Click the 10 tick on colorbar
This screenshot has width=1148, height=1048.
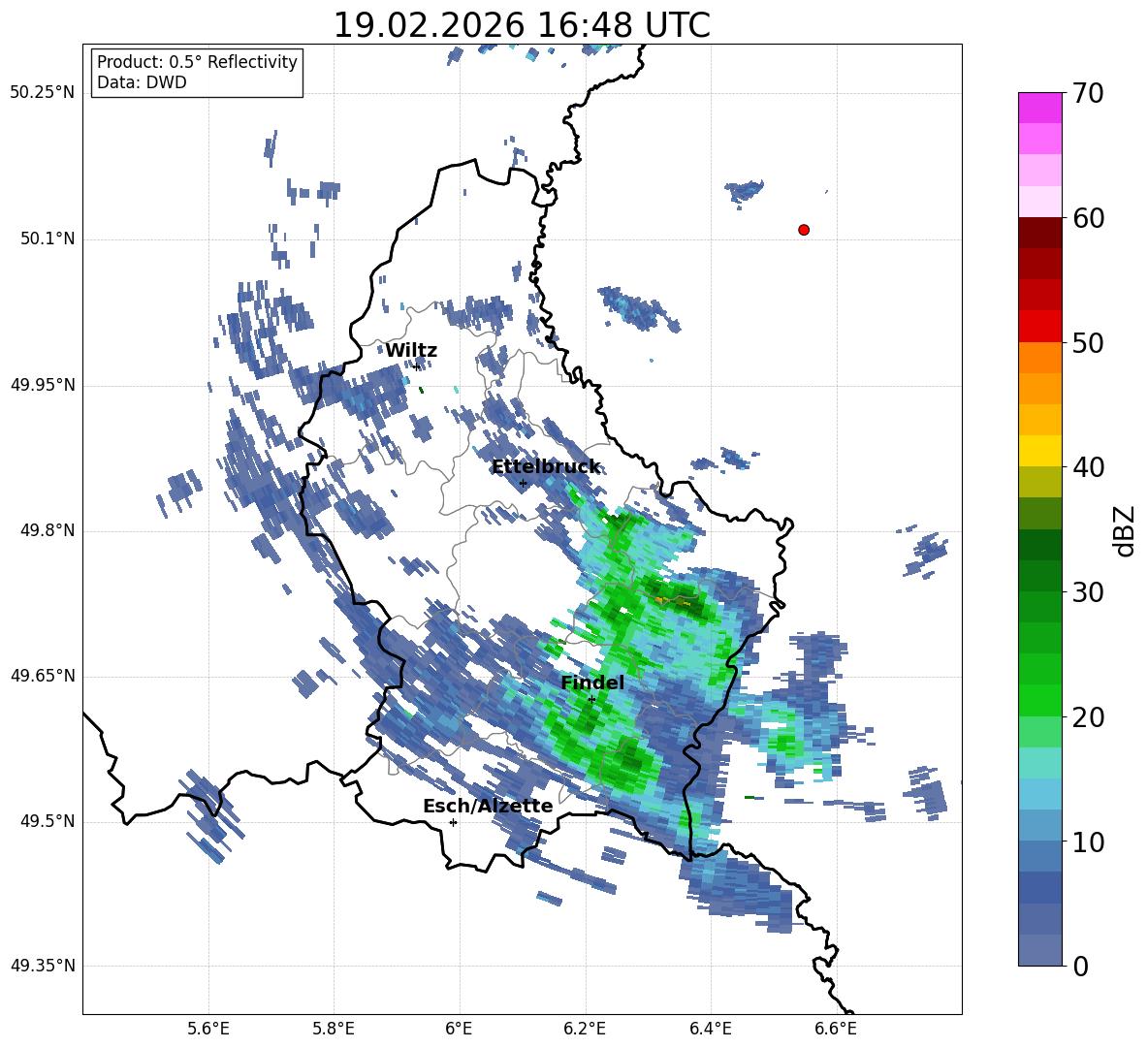pyautogui.click(x=1087, y=842)
